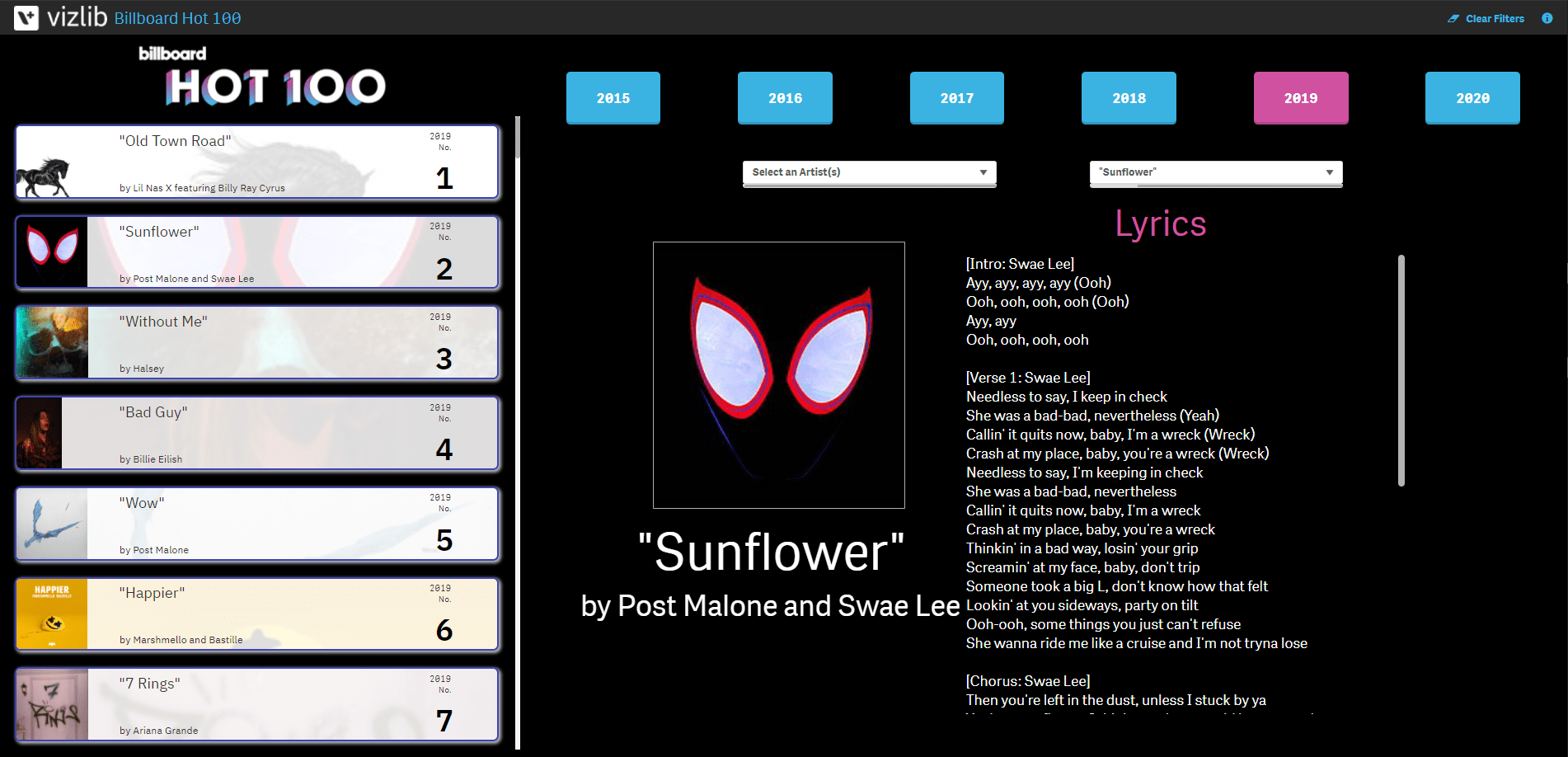Click the Without Me album thumbnail
This screenshot has width=1568, height=757.
pos(52,342)
